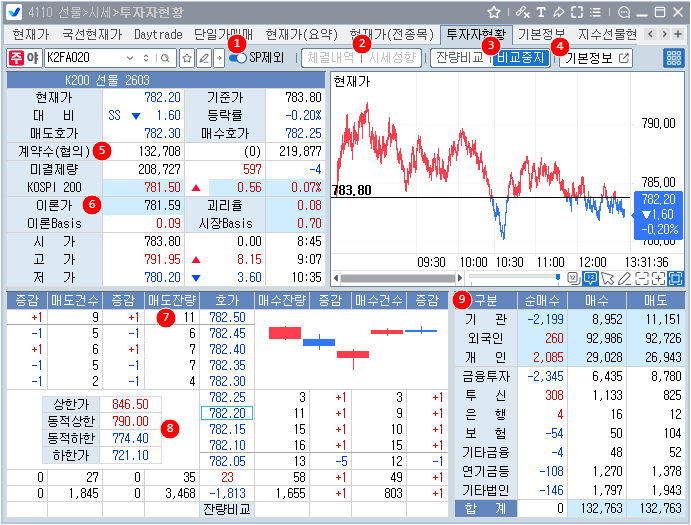Click the 잔량비교 button in the toolbar
This screenshot has height=525, width=691.
(458, 58)
